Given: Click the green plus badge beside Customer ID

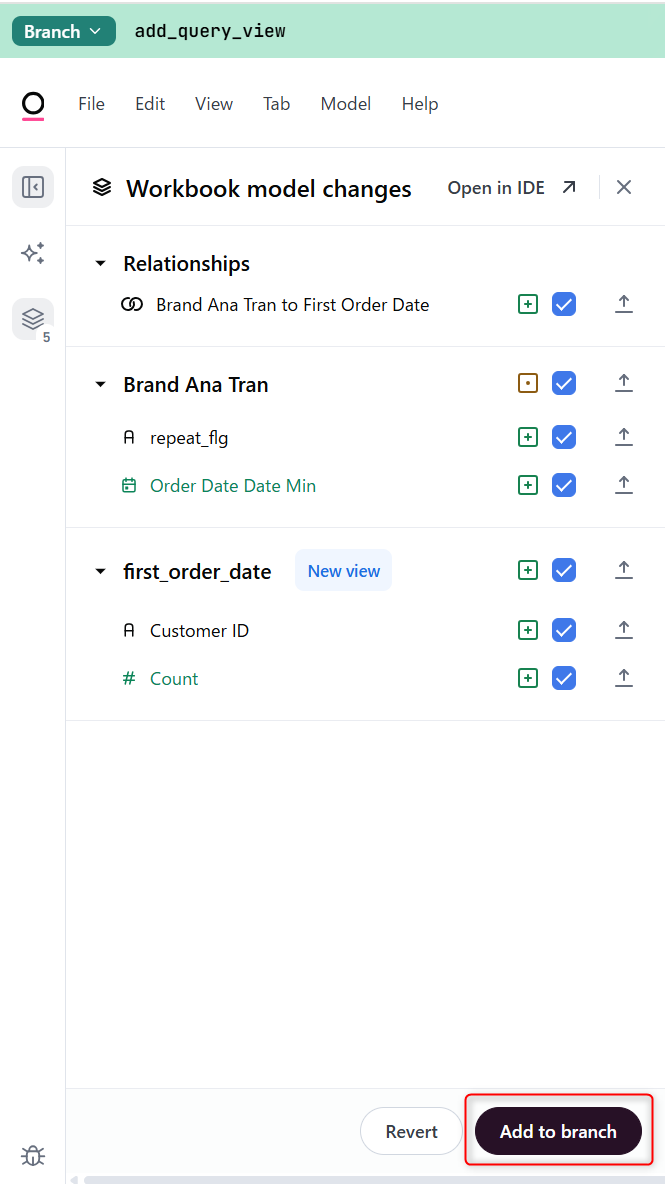Looking at the screenshot, I should [x=528, y=630].
